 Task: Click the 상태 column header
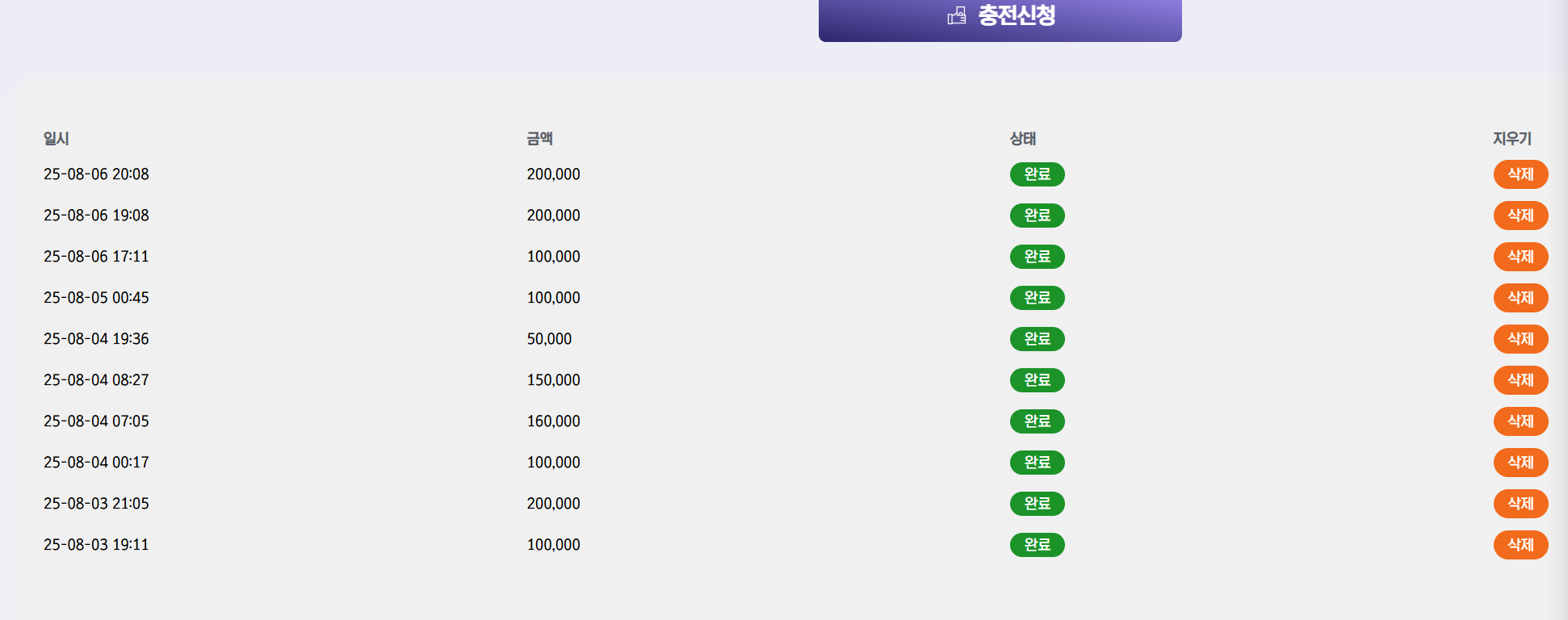click(x=1023, y=139)
